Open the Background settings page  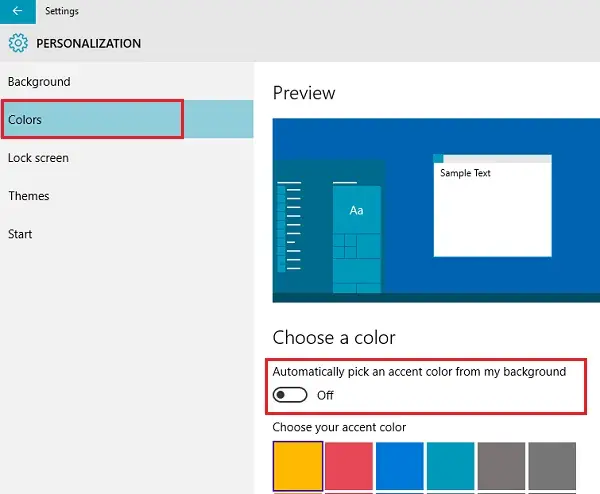tap(39, 82)
